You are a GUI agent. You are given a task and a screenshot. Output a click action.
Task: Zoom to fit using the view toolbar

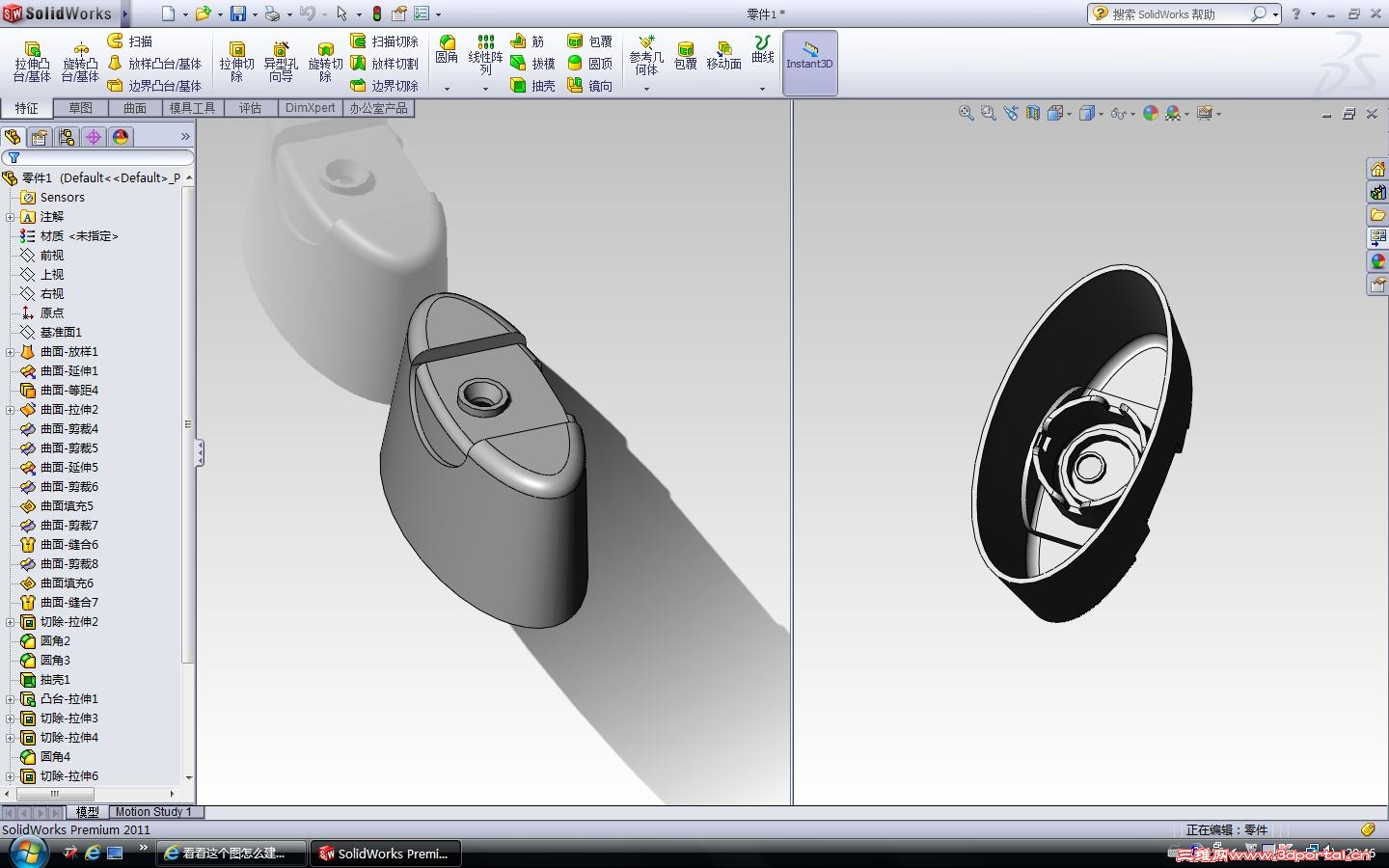[966, 113]
